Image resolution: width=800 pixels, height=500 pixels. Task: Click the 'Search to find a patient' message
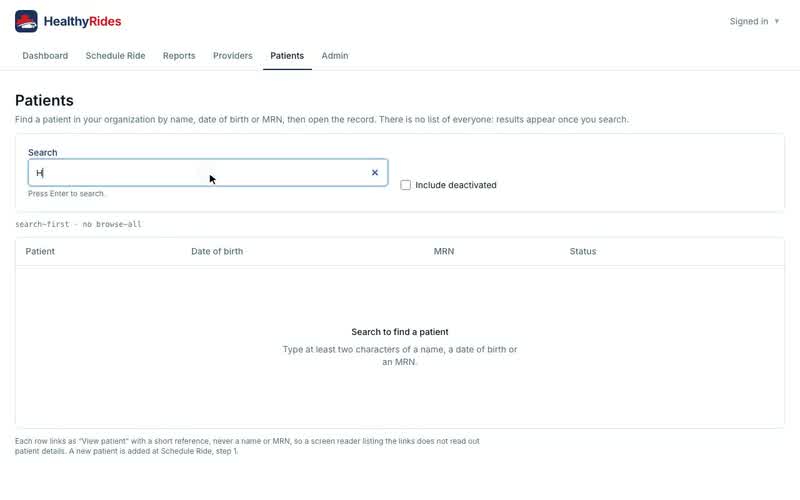pos(400,332)
